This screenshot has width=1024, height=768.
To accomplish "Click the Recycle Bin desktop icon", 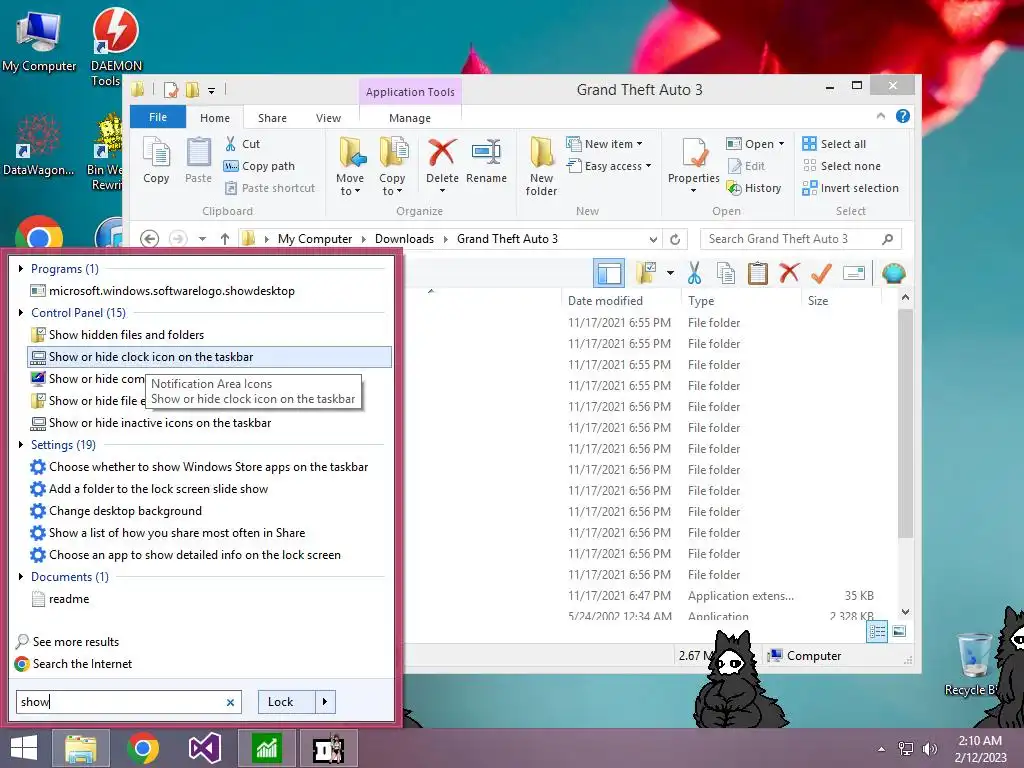I will (x=974, y=664).
